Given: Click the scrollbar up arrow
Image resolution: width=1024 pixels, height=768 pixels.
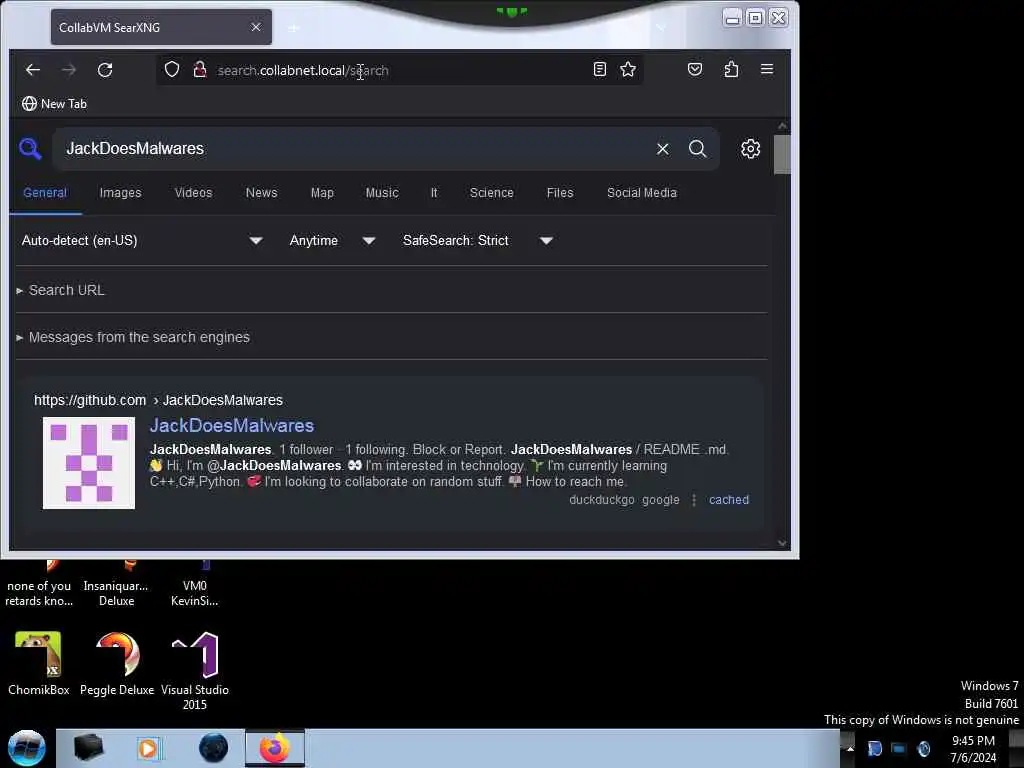Looking at the screenshot, I should pyautogui.click(x=782, y=125).
